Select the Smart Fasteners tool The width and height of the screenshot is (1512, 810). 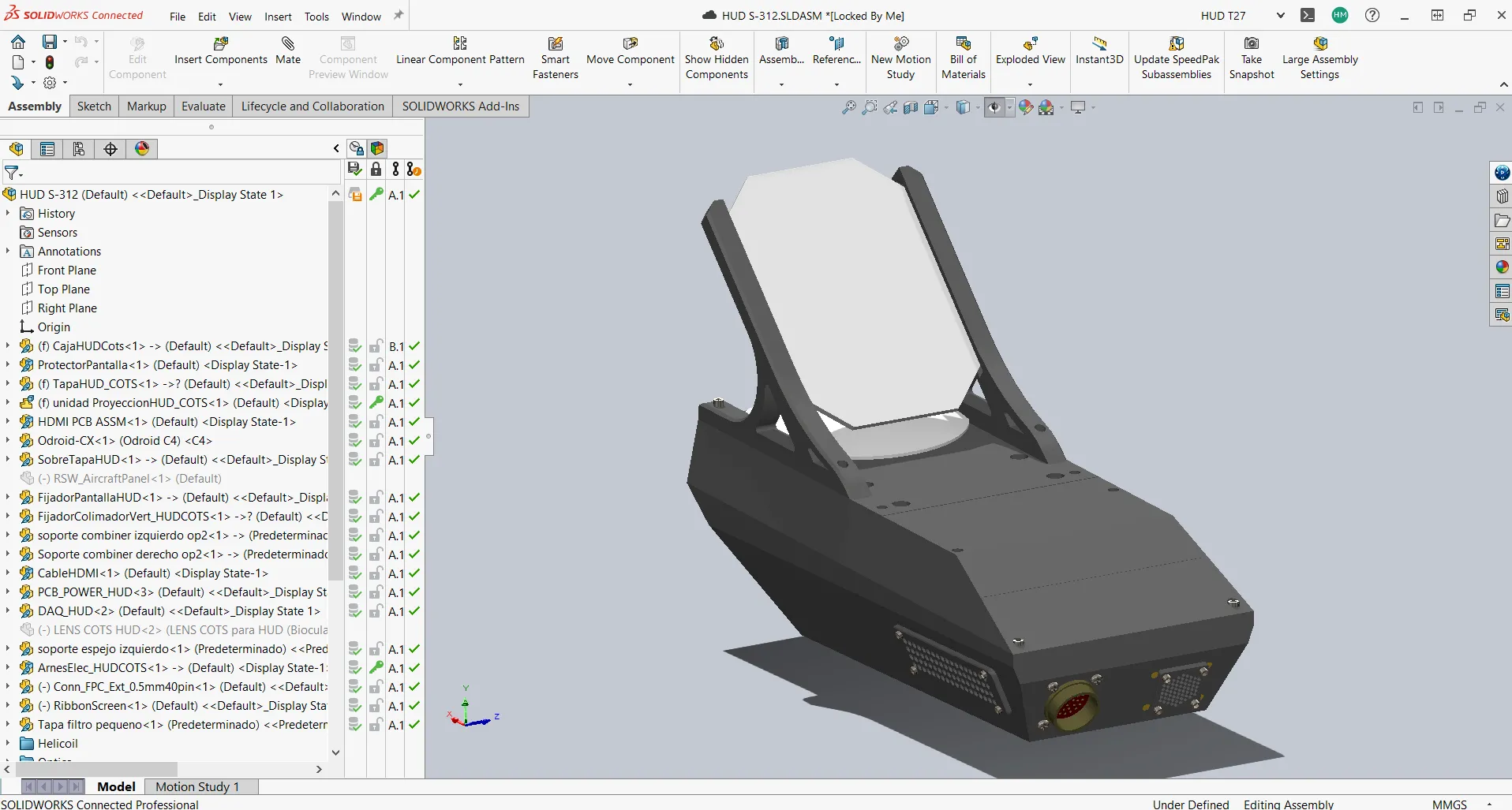point(555,57)
